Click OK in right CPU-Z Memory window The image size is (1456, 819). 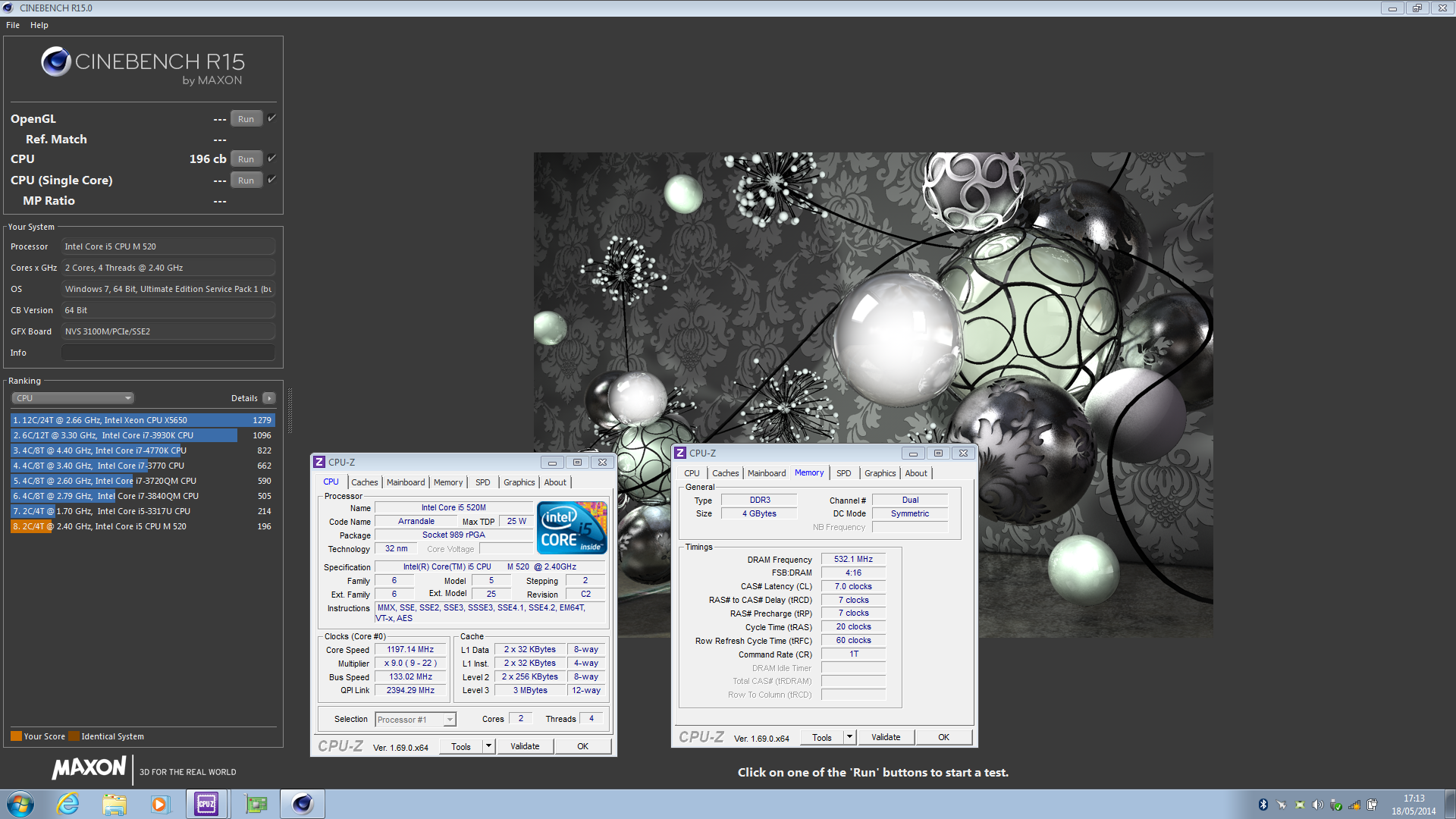coord(943,737)
